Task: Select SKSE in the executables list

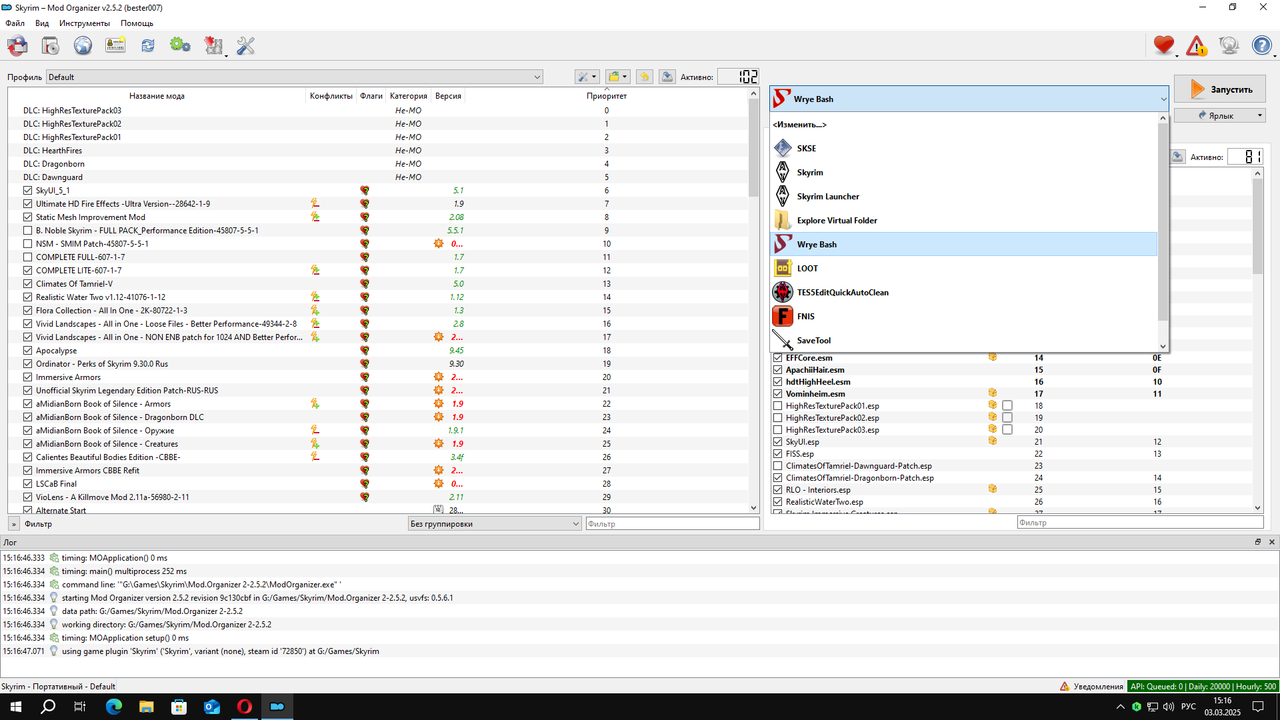Action: click(964, 148)
